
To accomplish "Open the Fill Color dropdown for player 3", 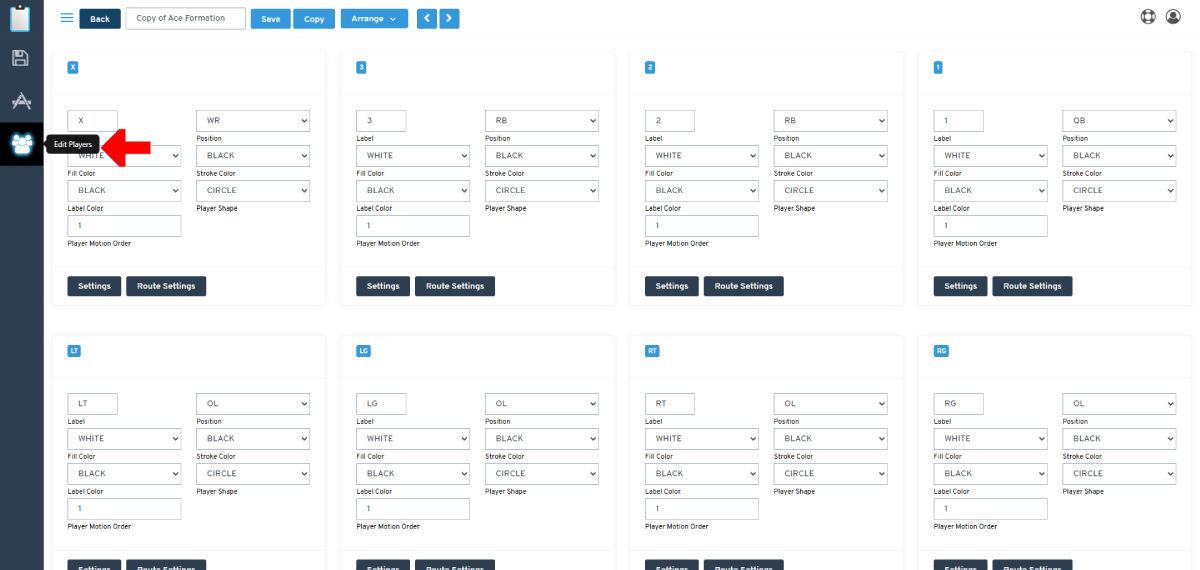I will tap(413, 156).
